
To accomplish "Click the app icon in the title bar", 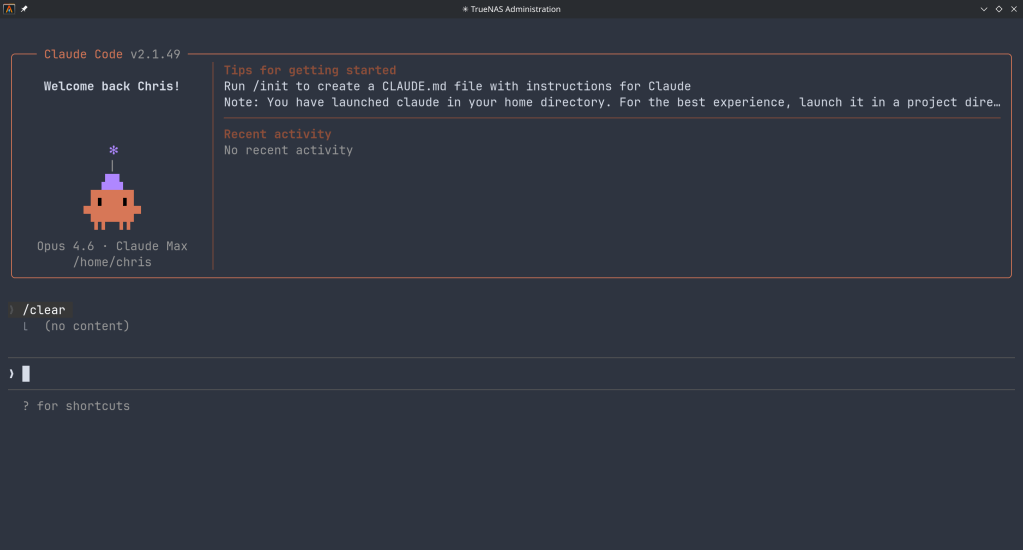I will coord(9,9).
